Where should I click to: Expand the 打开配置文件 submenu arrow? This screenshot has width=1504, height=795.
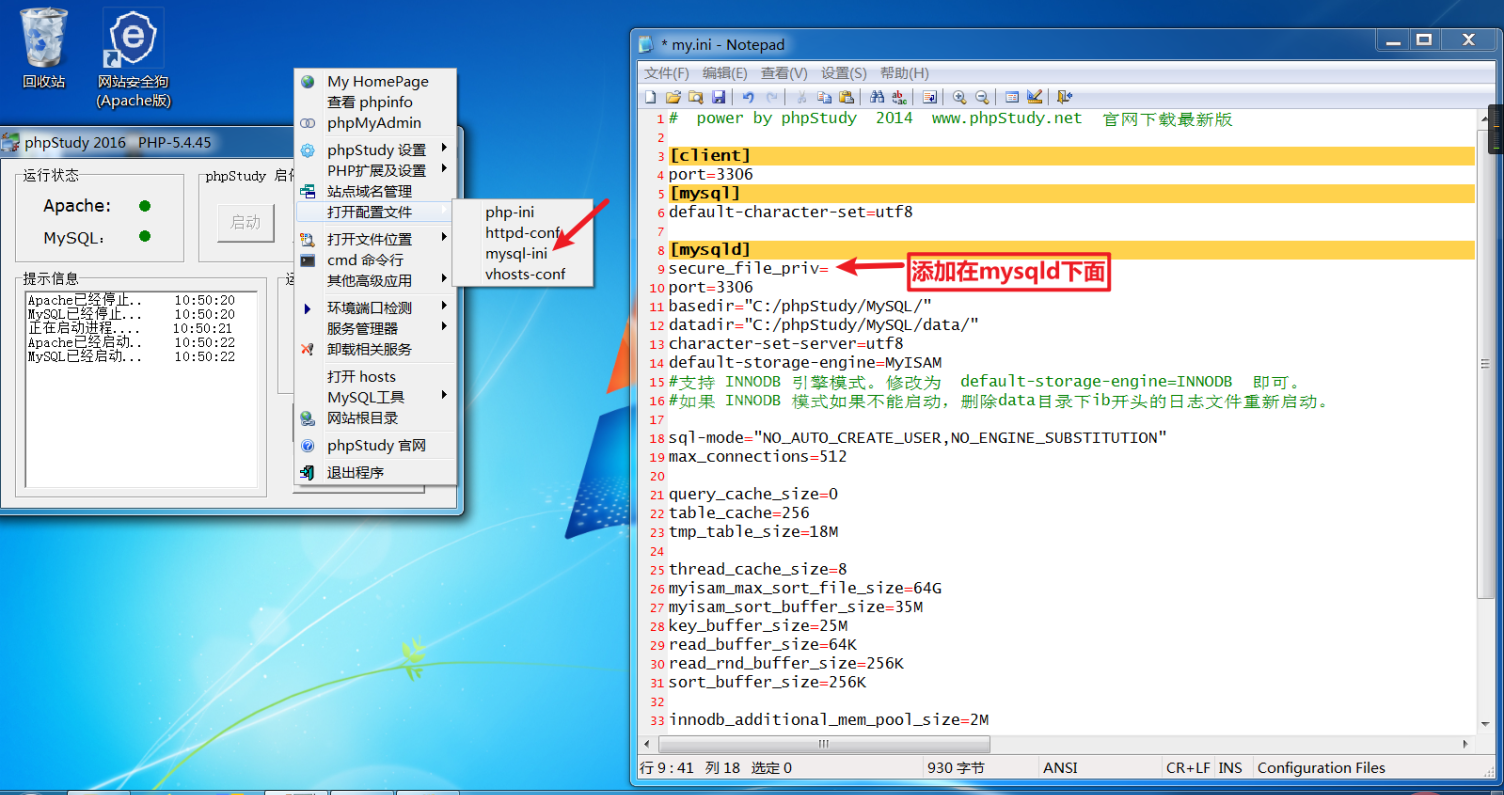(x=444, y=211)
